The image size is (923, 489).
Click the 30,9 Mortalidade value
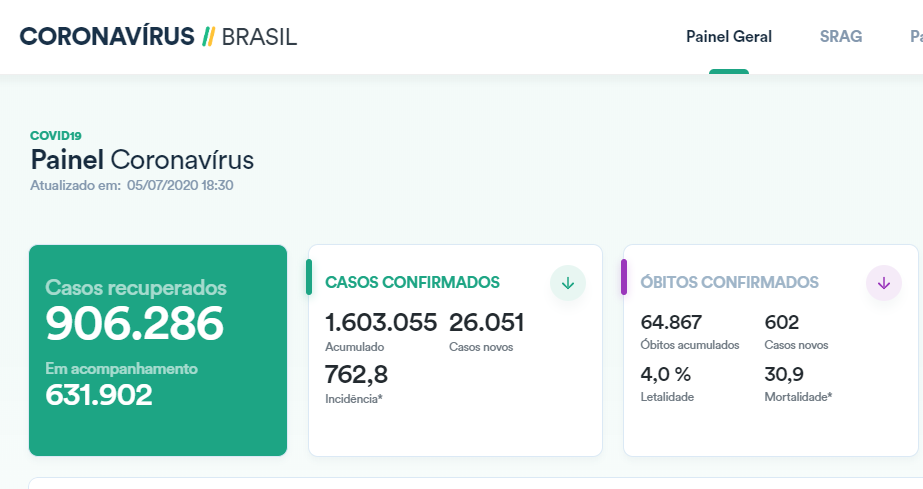point(784,375)
